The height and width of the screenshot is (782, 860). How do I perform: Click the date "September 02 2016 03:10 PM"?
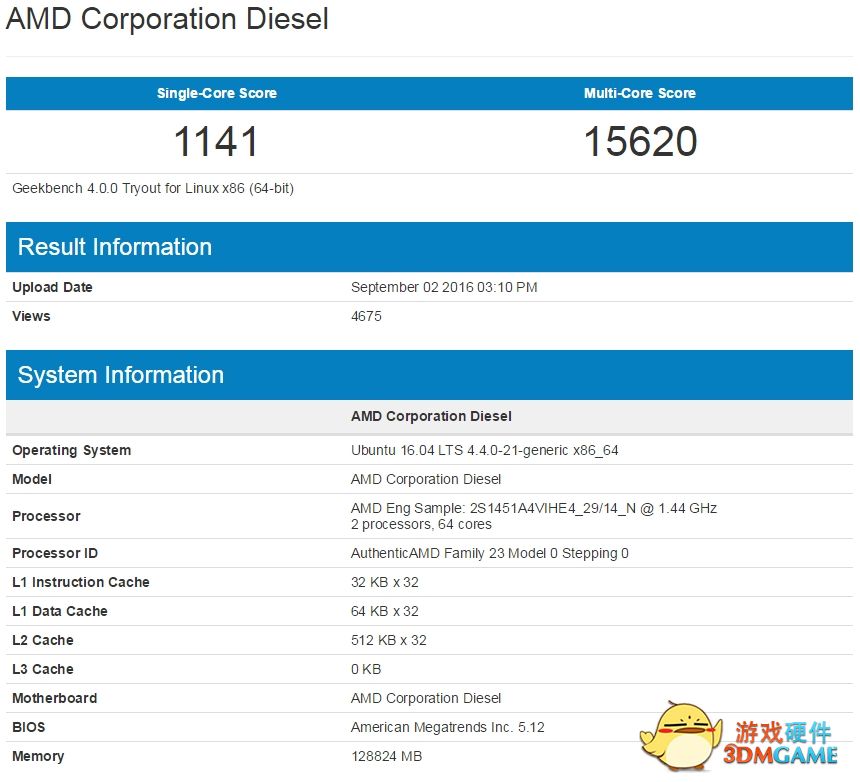click(x=444, y=287)
